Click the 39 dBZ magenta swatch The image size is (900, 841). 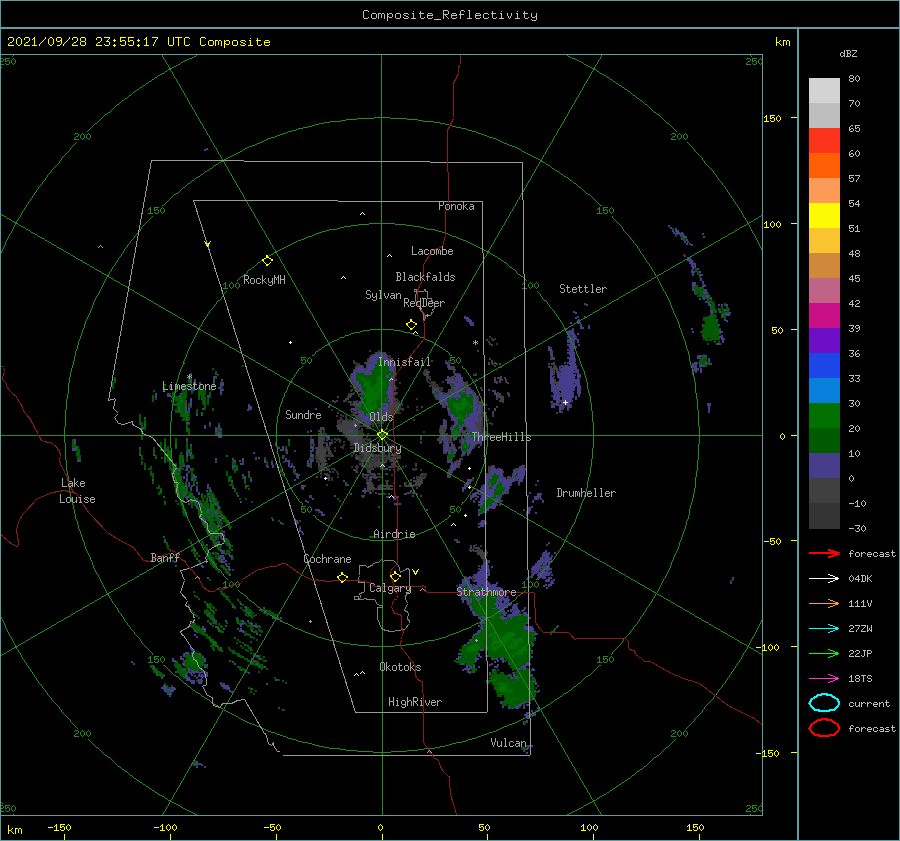pos(824,316)
